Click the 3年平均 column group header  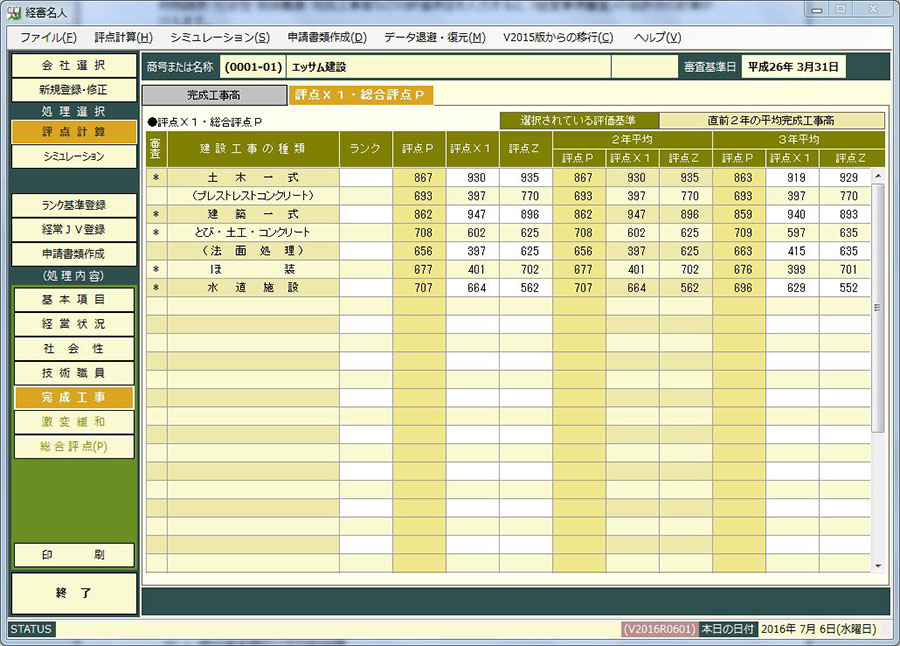pos(799,140)
